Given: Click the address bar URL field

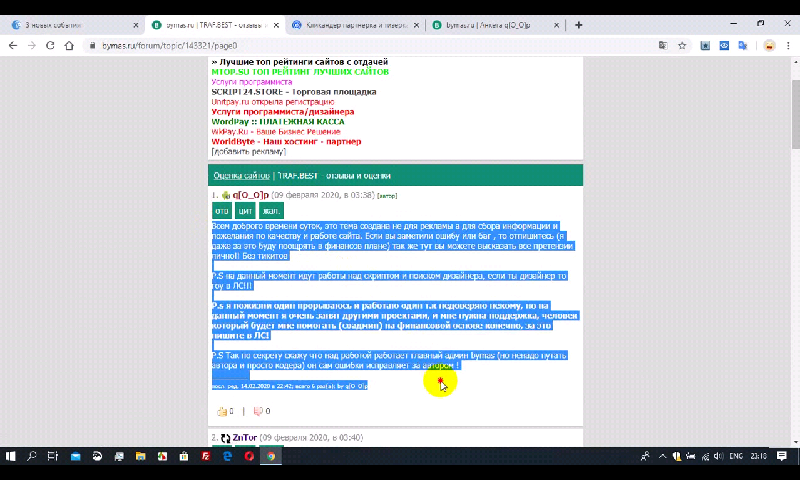Looking at the screenshot, I should coord(350,45).
